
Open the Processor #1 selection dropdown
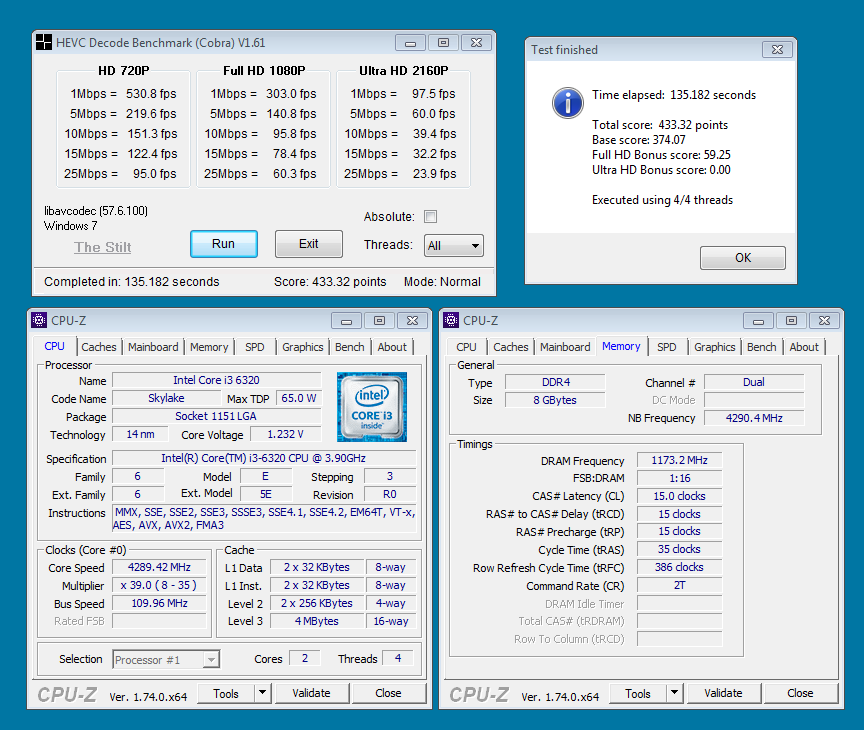[166, 659]
